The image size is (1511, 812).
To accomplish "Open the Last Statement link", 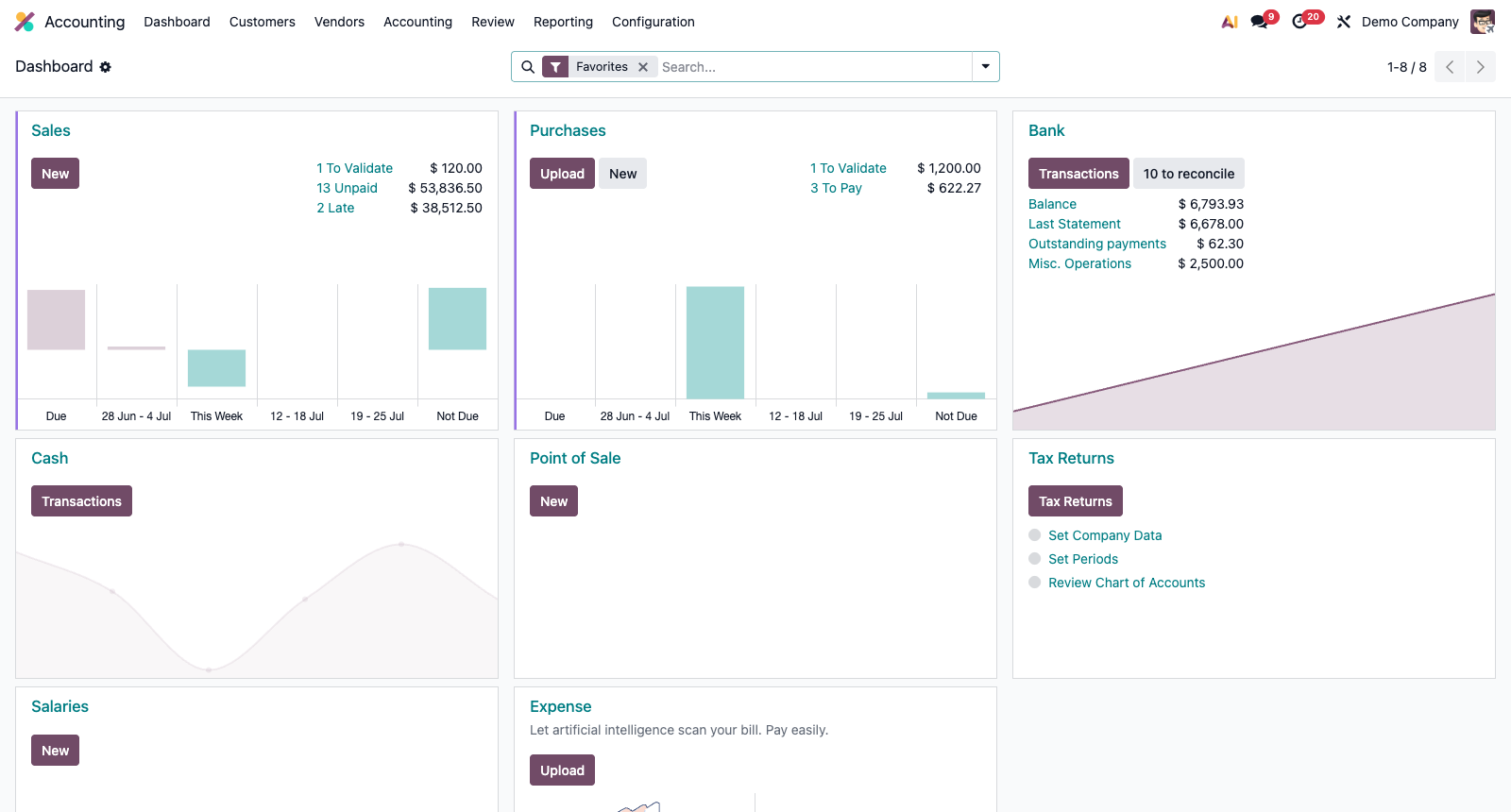I will tap(1075, 224).
